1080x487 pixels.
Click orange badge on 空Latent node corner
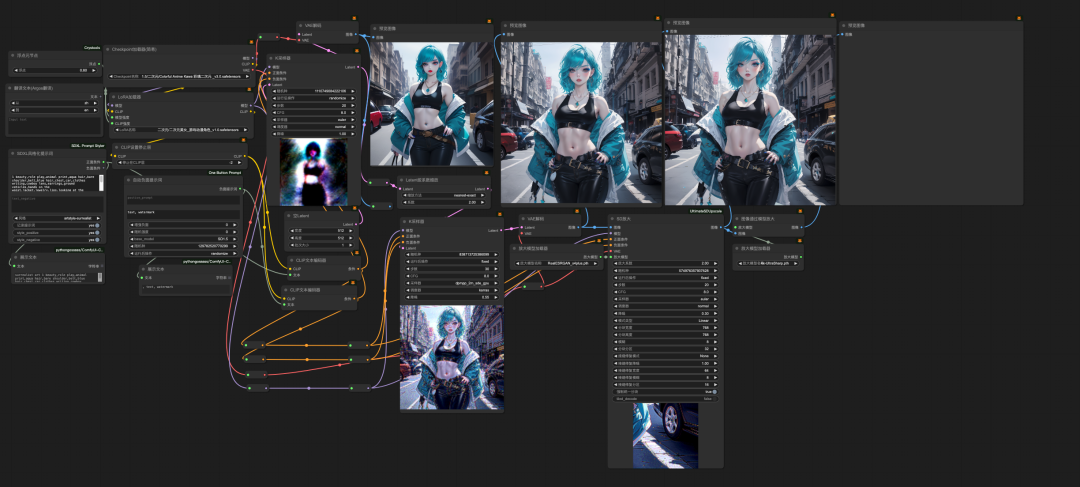355,209
